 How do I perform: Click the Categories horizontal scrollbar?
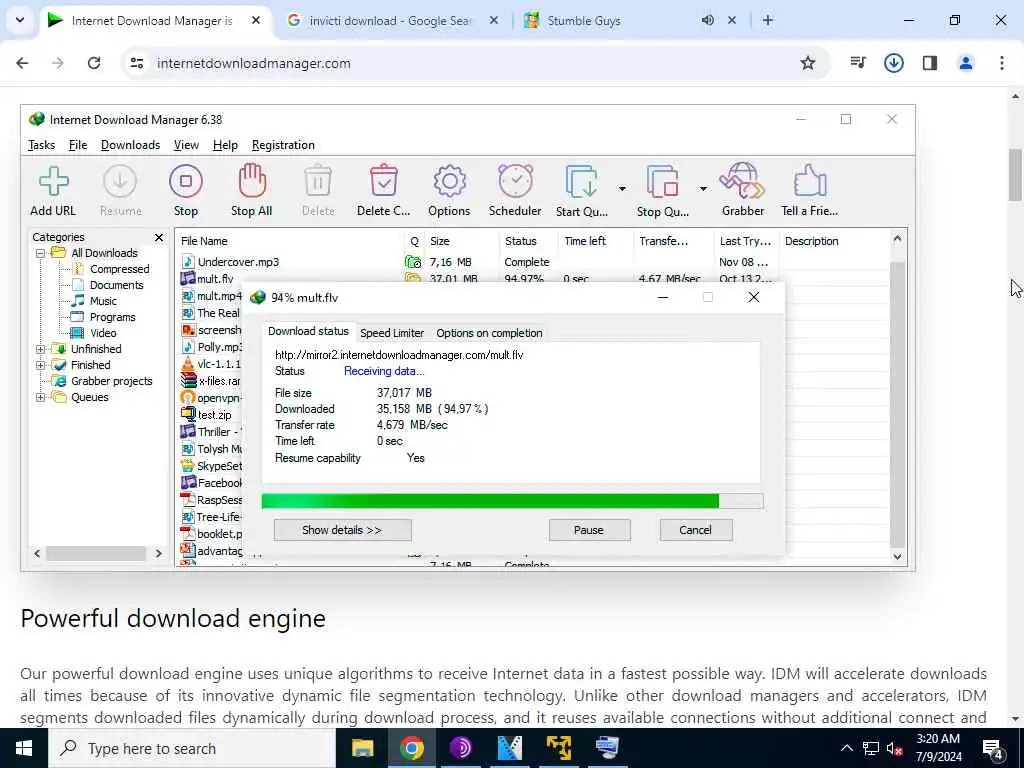pos(97,553)
